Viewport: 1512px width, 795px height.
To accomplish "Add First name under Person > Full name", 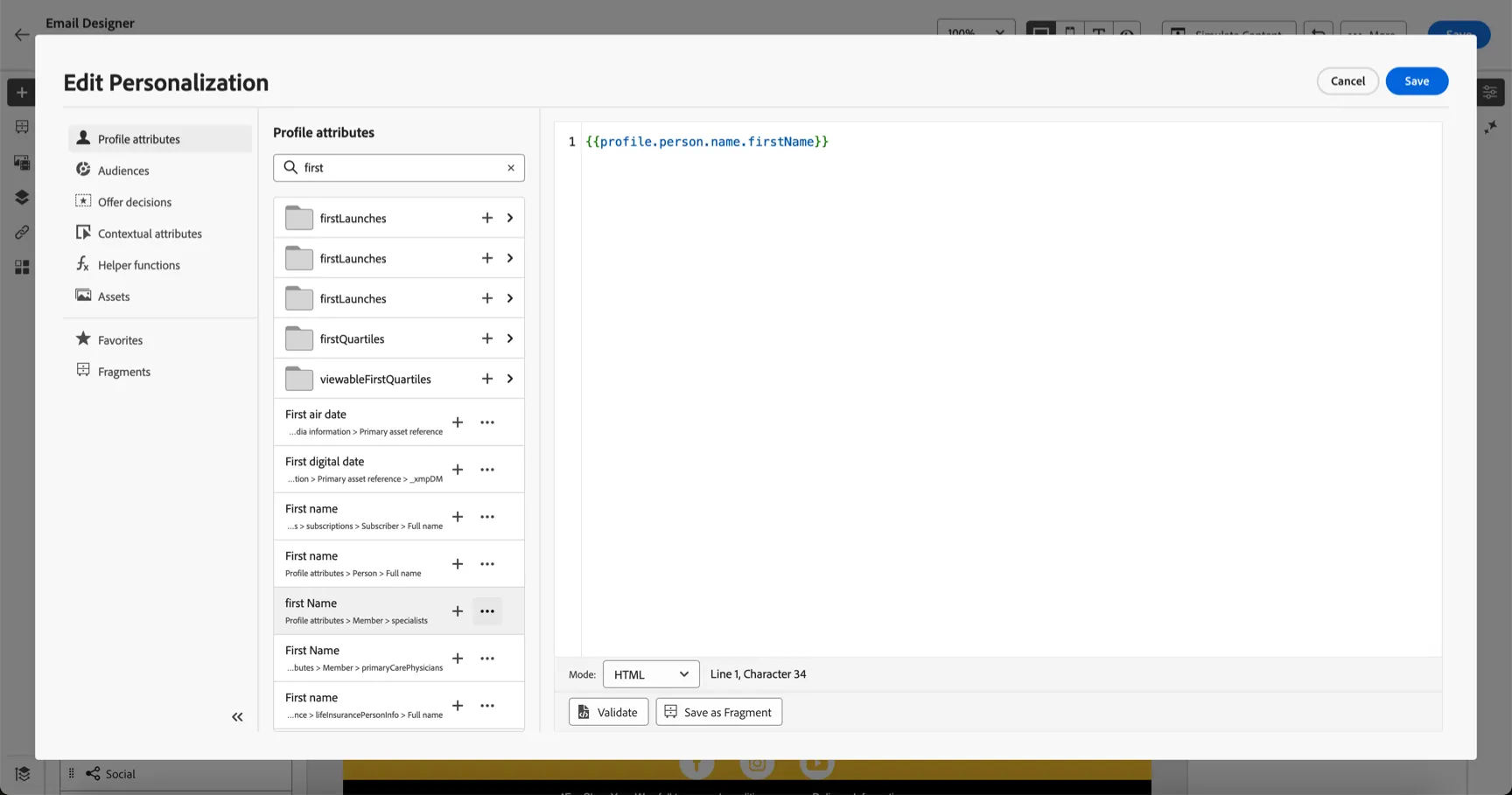I will pyautogui.click(x=458, y=564).
